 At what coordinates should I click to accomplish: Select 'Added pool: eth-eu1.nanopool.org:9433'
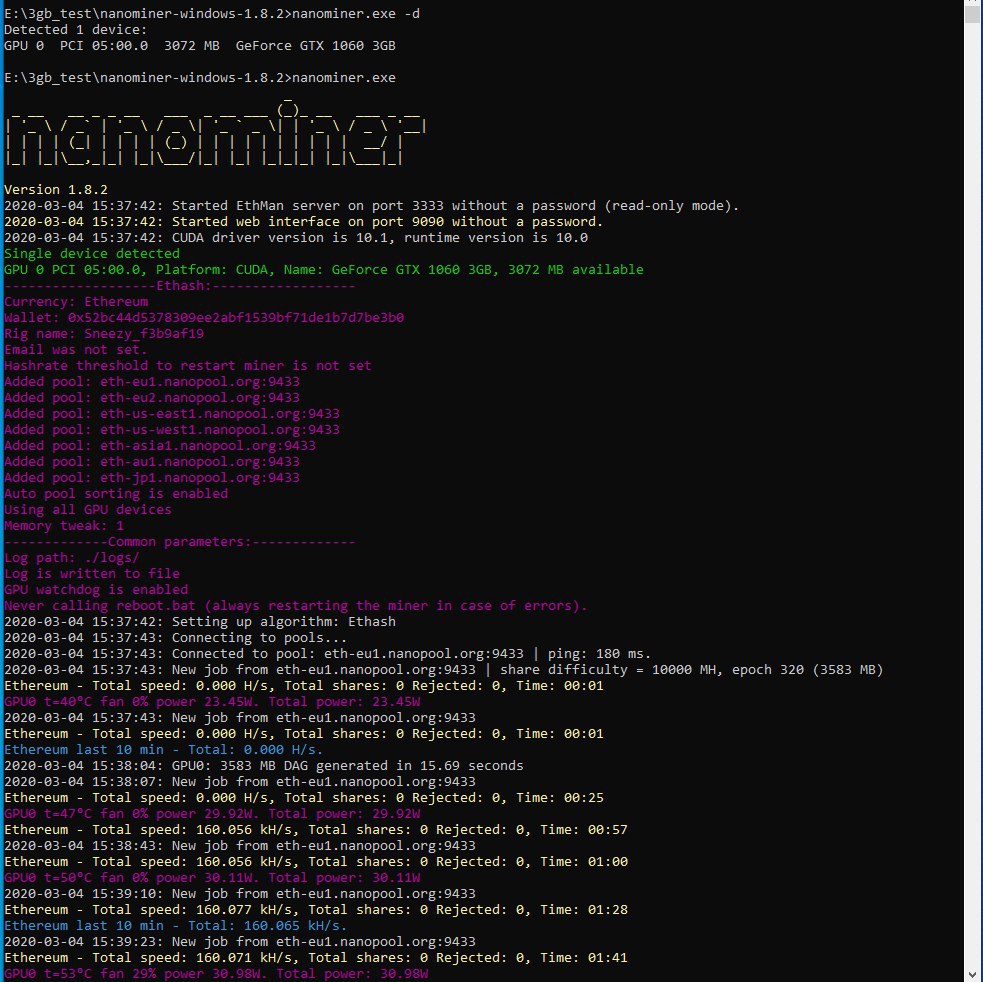(x=152, y=381)
